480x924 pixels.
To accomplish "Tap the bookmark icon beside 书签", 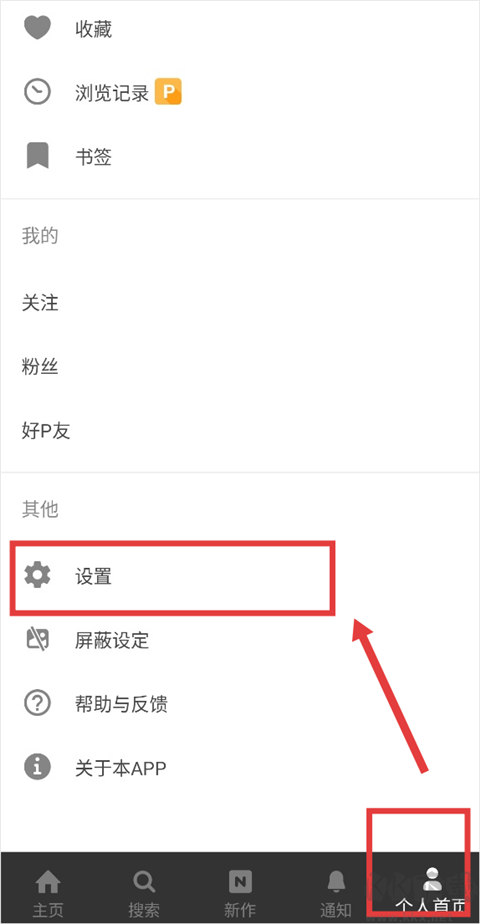I will [37, 157].
